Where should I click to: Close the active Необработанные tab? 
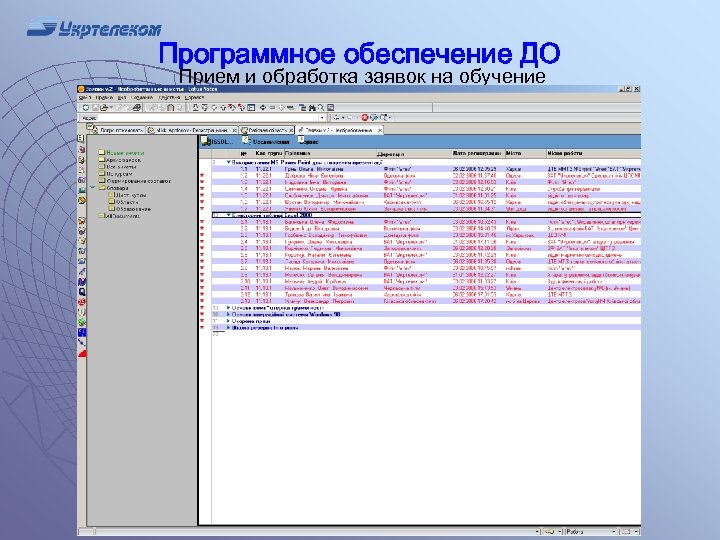380,130
